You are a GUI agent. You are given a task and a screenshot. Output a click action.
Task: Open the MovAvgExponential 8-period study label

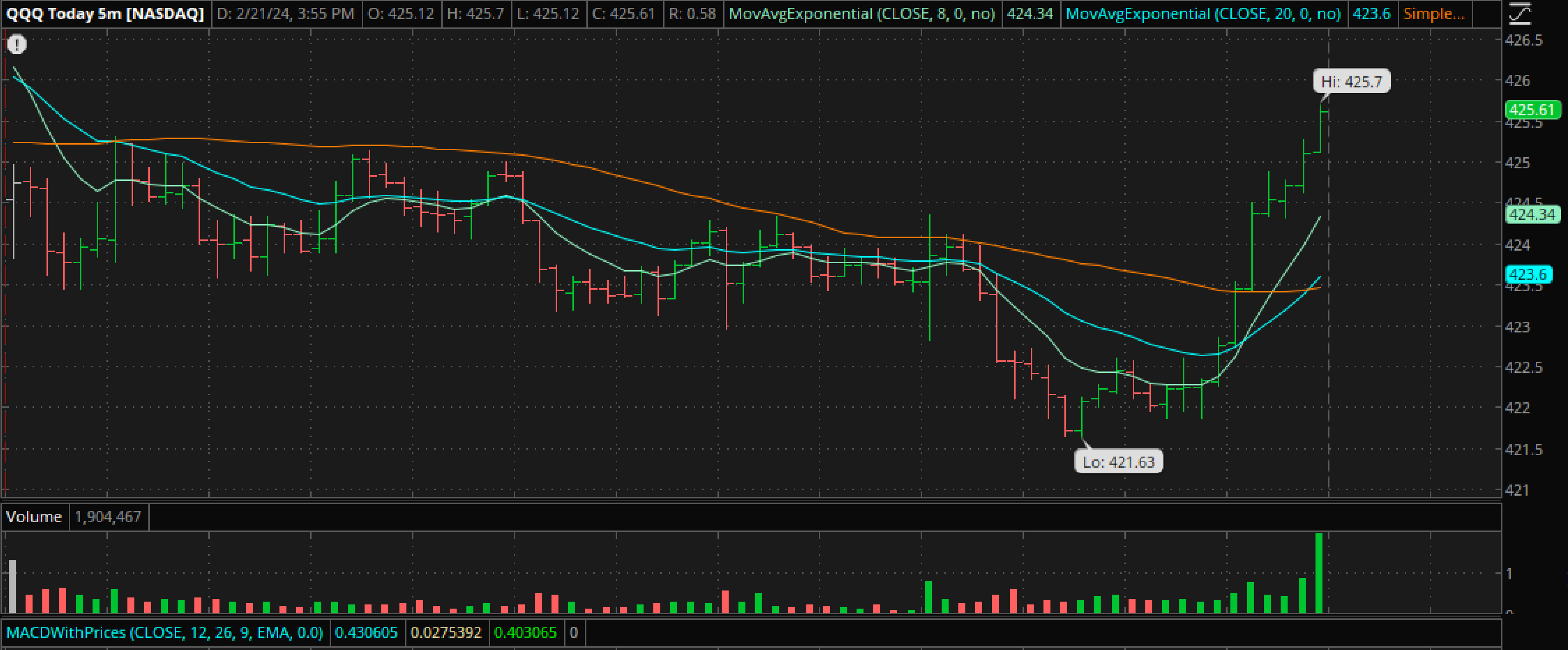tap(861, 14)
